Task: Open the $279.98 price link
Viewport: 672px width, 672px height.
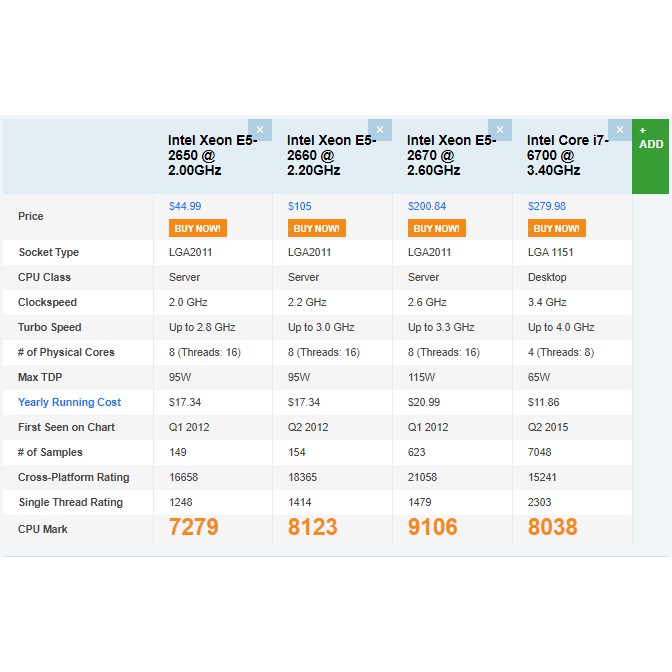Action: coord(547,206)
